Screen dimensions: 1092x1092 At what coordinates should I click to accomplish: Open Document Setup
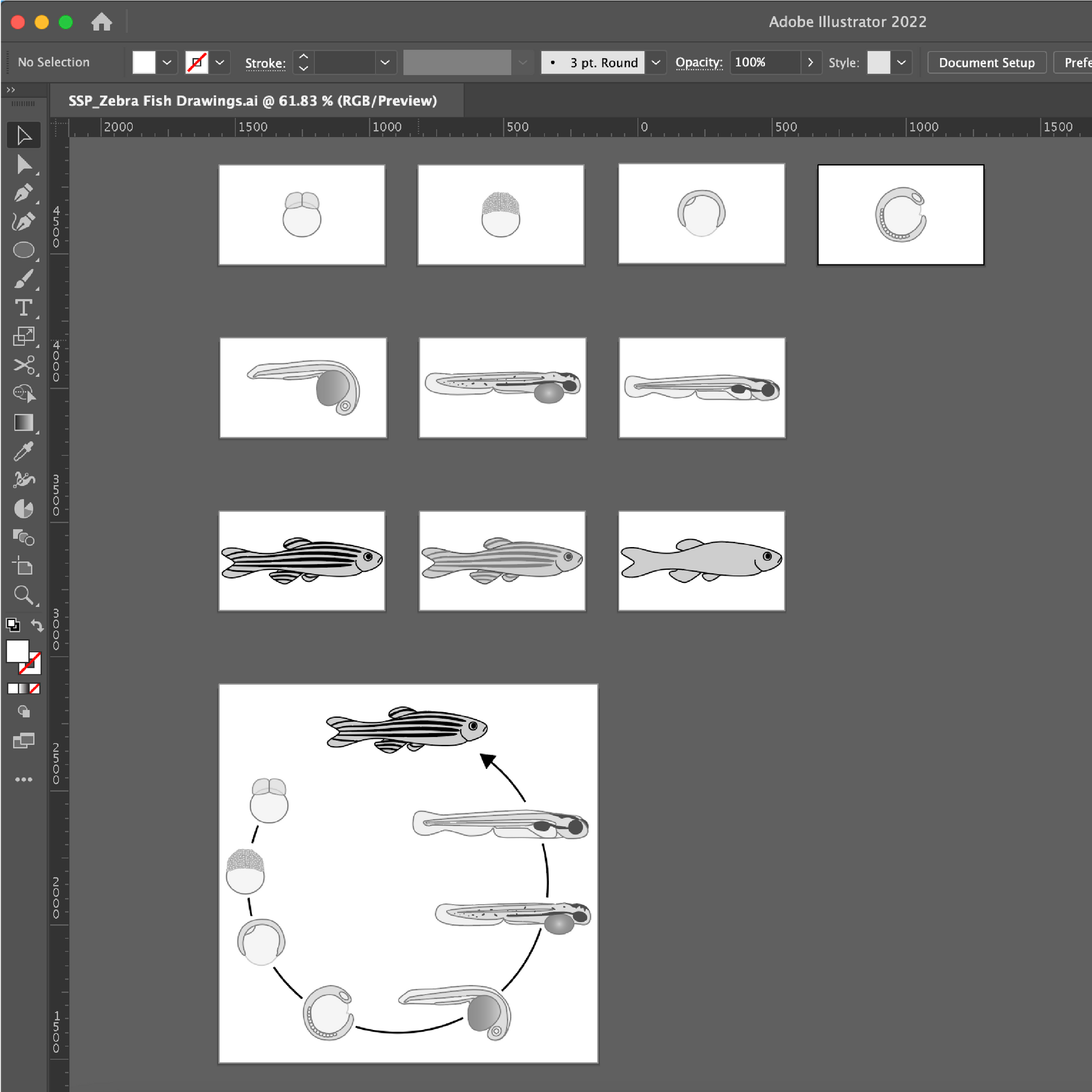click(987, 63)
